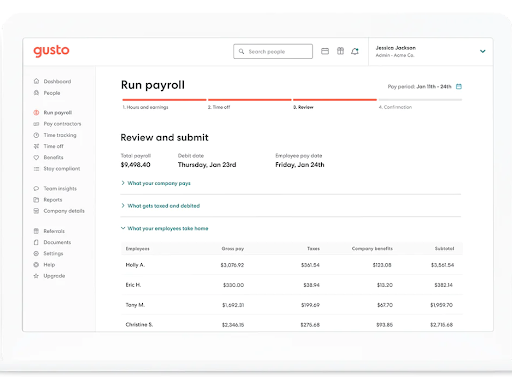Click the Company details icon

(x=36, y=211)
